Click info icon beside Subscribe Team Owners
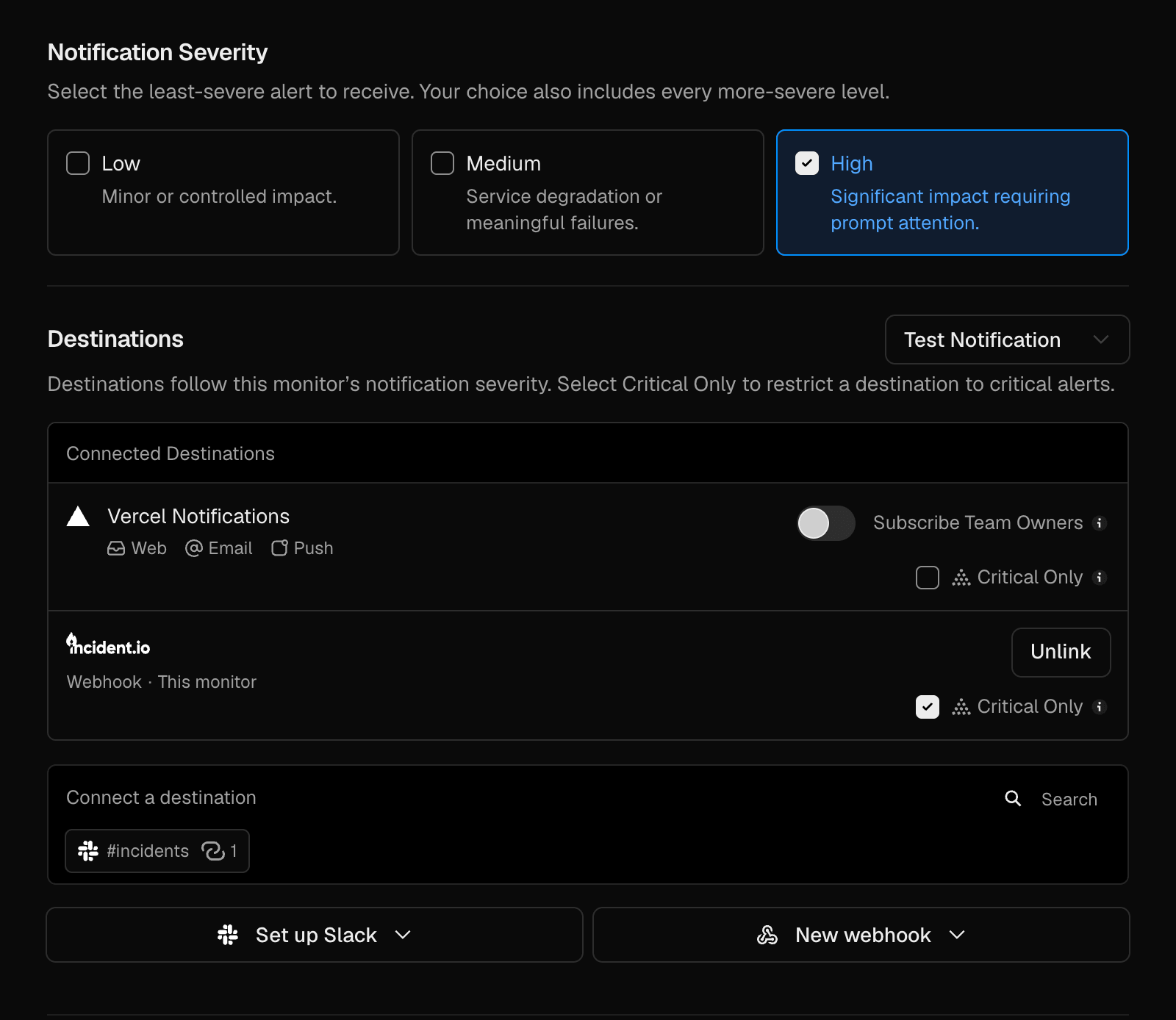This screenshot has width=1176, height=1020. point(1100,523)
